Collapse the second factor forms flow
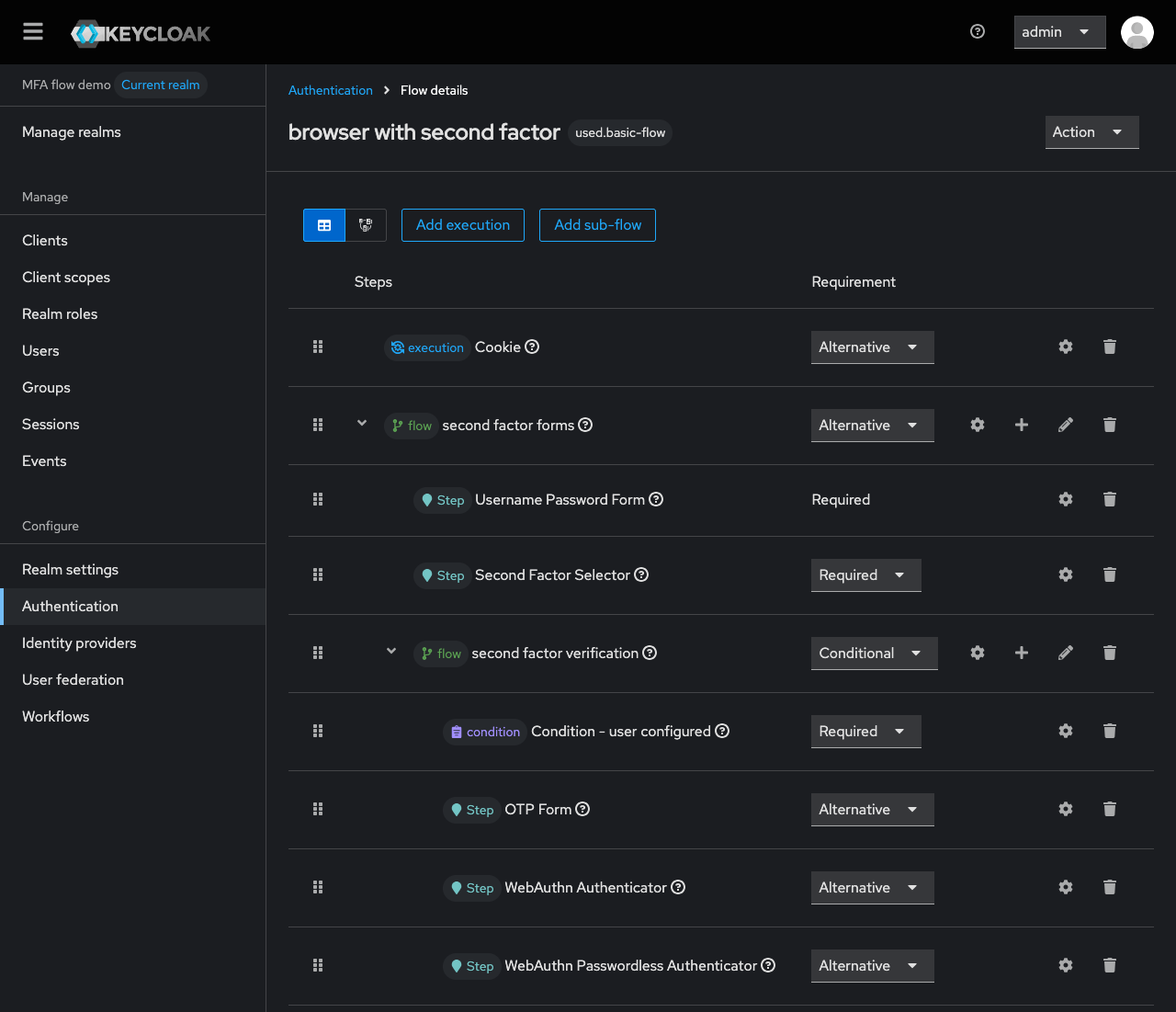The width and height of the screenshot is (1176, 1012). pos(362,424)
